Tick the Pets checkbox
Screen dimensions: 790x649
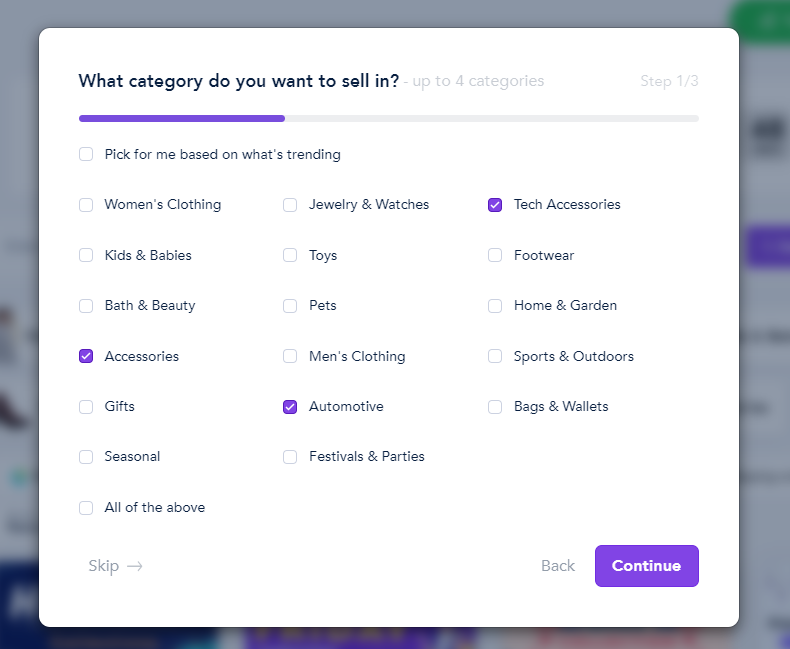pos(290,306)
